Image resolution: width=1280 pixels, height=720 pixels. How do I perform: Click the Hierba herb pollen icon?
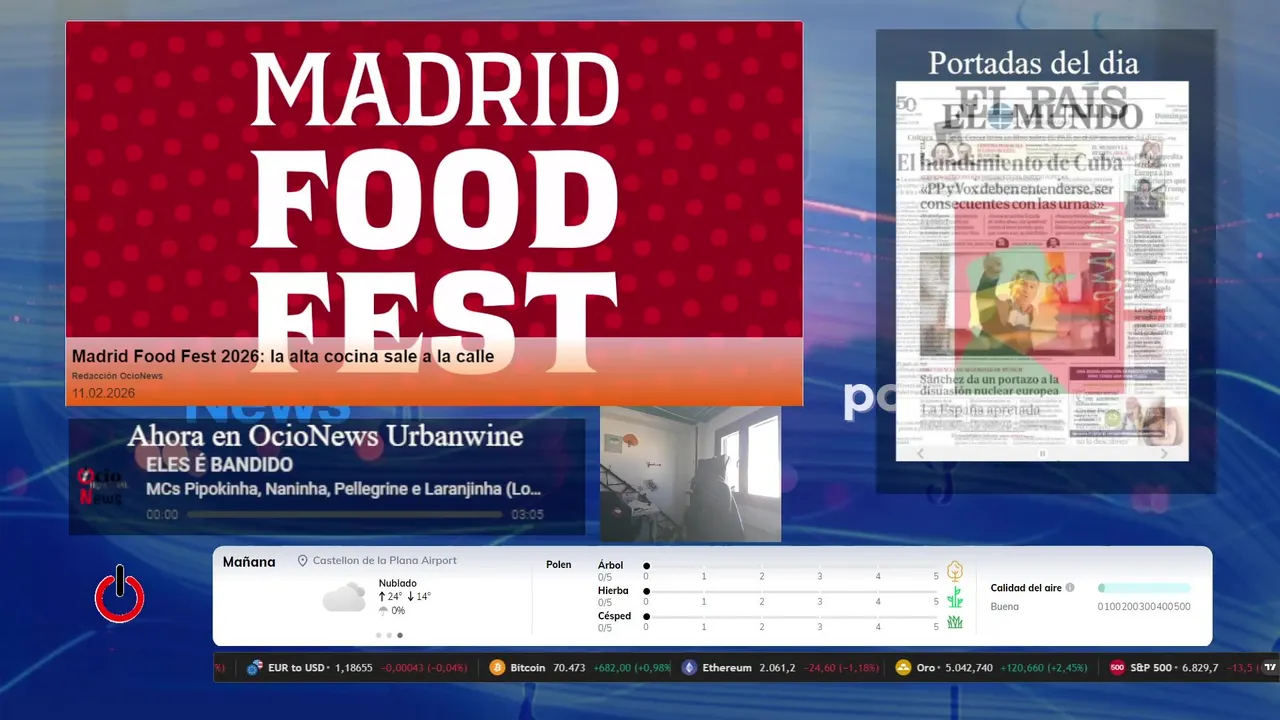point(955,597)
